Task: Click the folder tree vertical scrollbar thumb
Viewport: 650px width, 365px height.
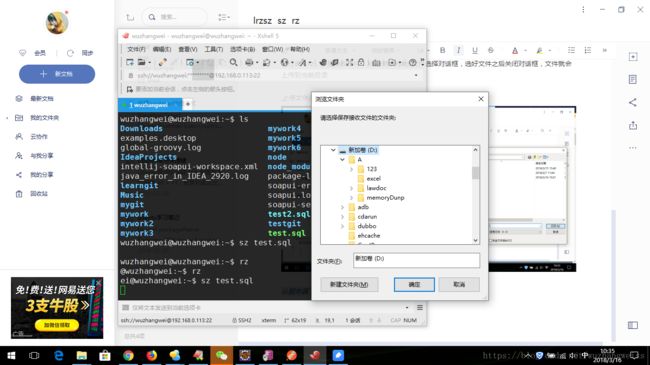Action: (x=475, y=173)
